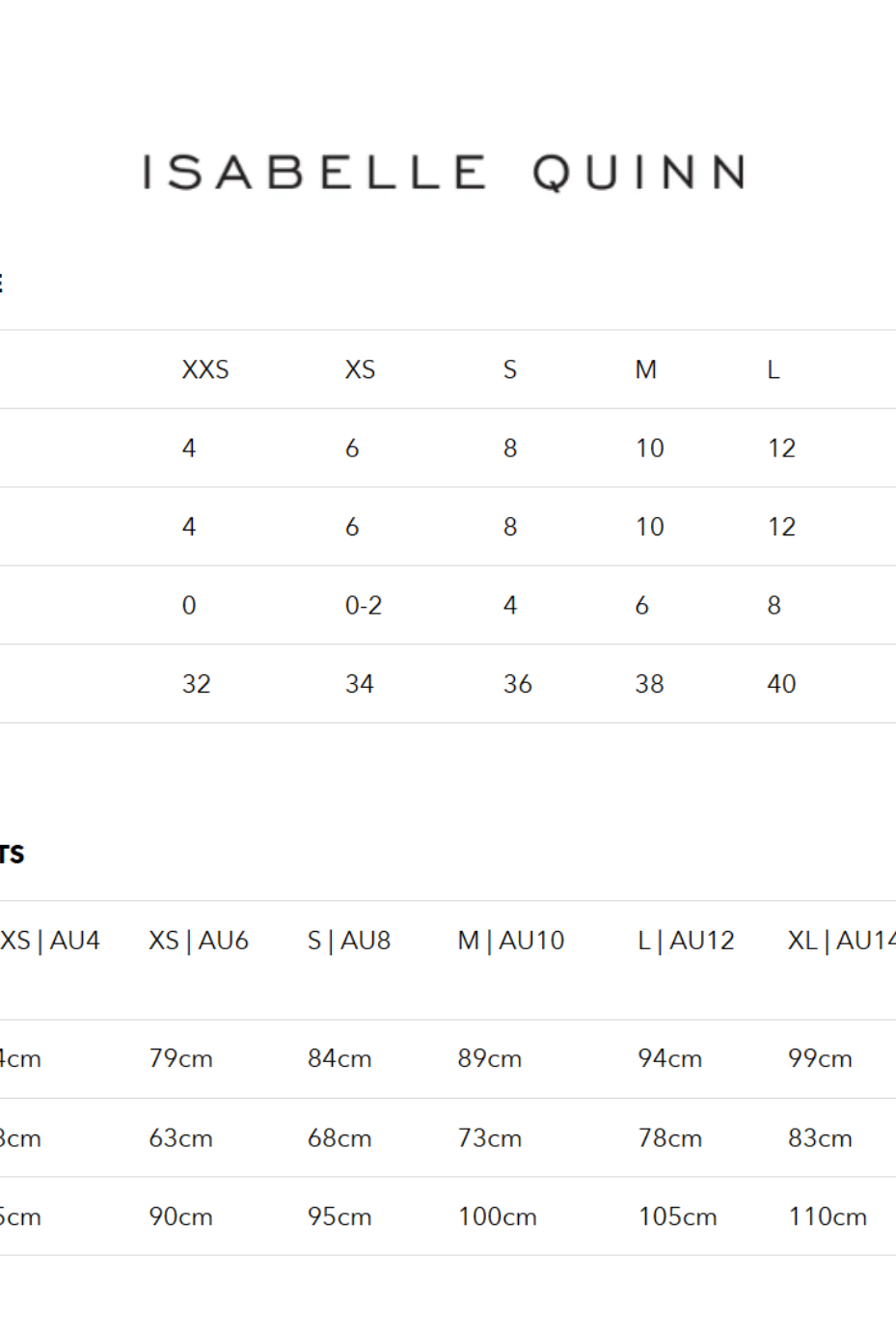Click the S | AU8 column header

(x=349, y=941)
